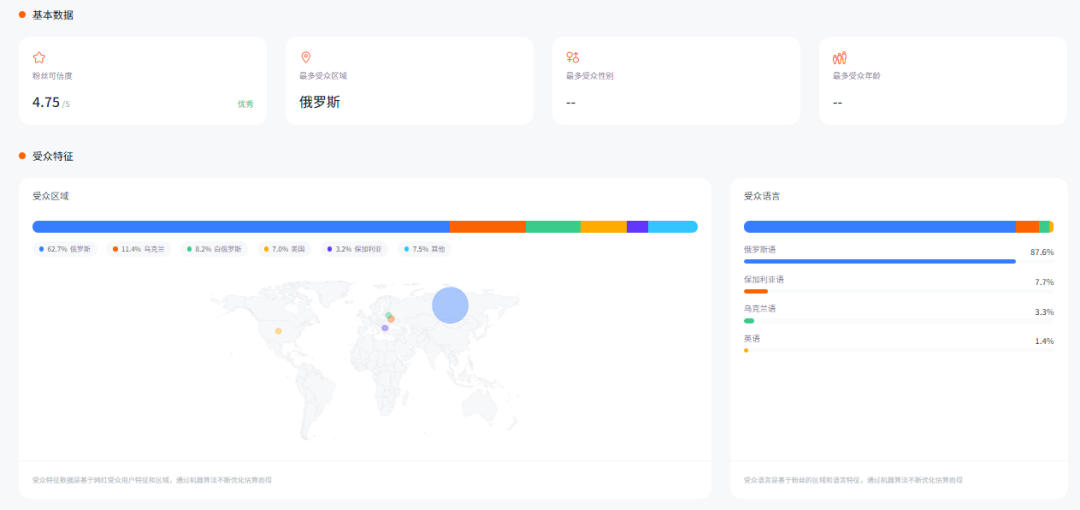Click the 4.75 credibility score
This screenshot has height=510, width=1080.
(x=46, y=103)
